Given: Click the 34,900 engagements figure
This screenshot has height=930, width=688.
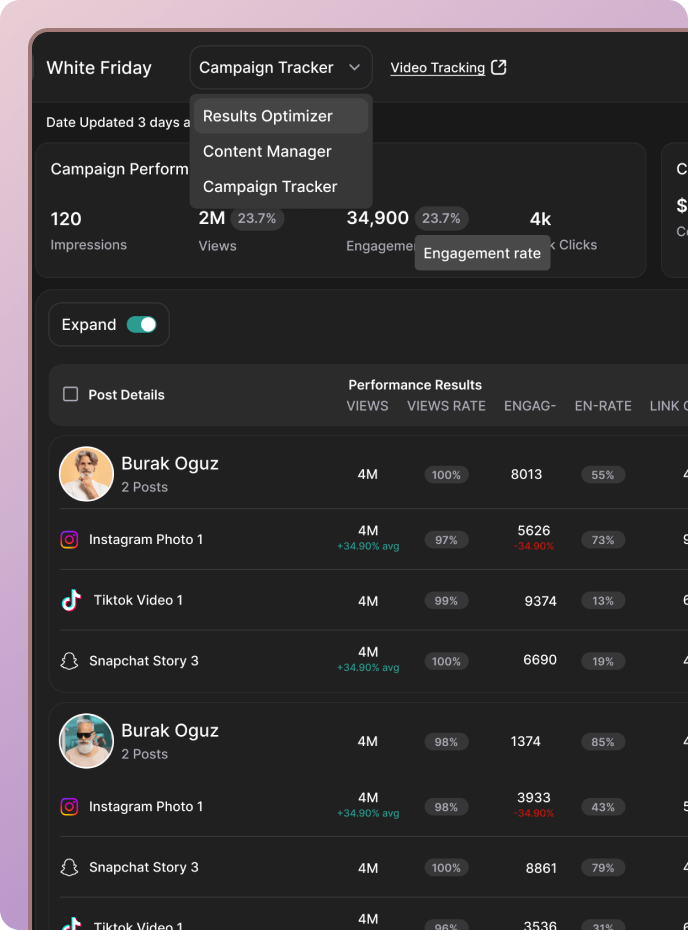Looking at the screenshot, I should click(x=378, y=218).
